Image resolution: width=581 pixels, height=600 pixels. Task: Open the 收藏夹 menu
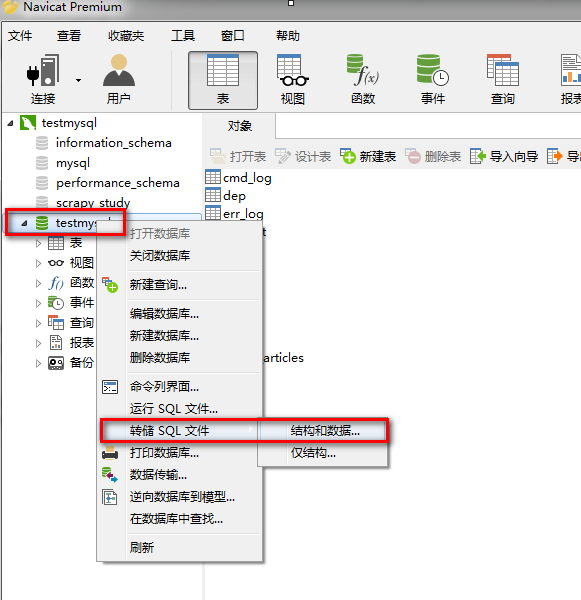tap(126, 36)
